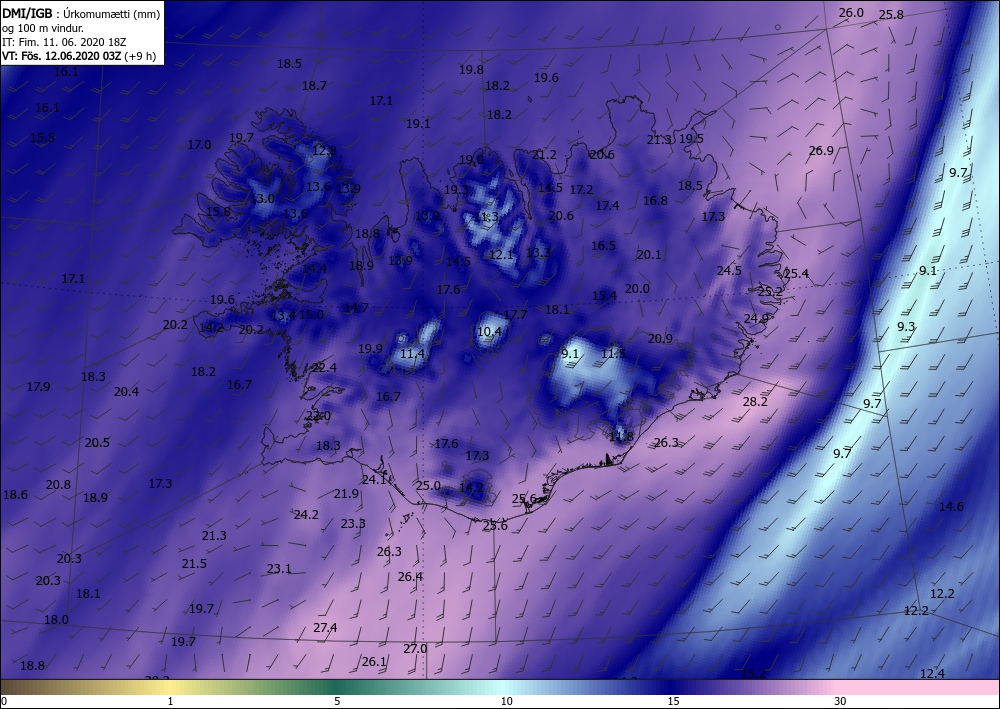Click the map value 14.6

[x=952, y=507]
